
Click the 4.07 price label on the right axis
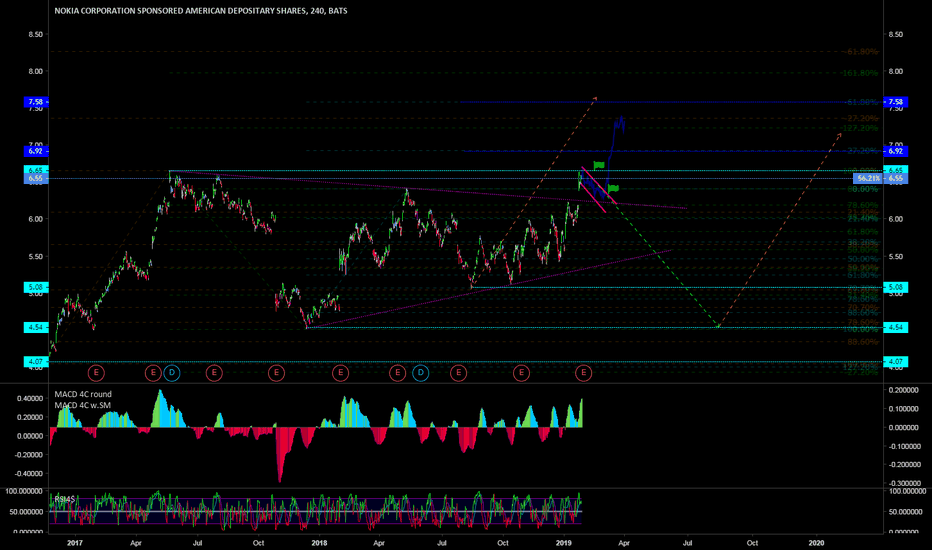[x=896, y=362]
